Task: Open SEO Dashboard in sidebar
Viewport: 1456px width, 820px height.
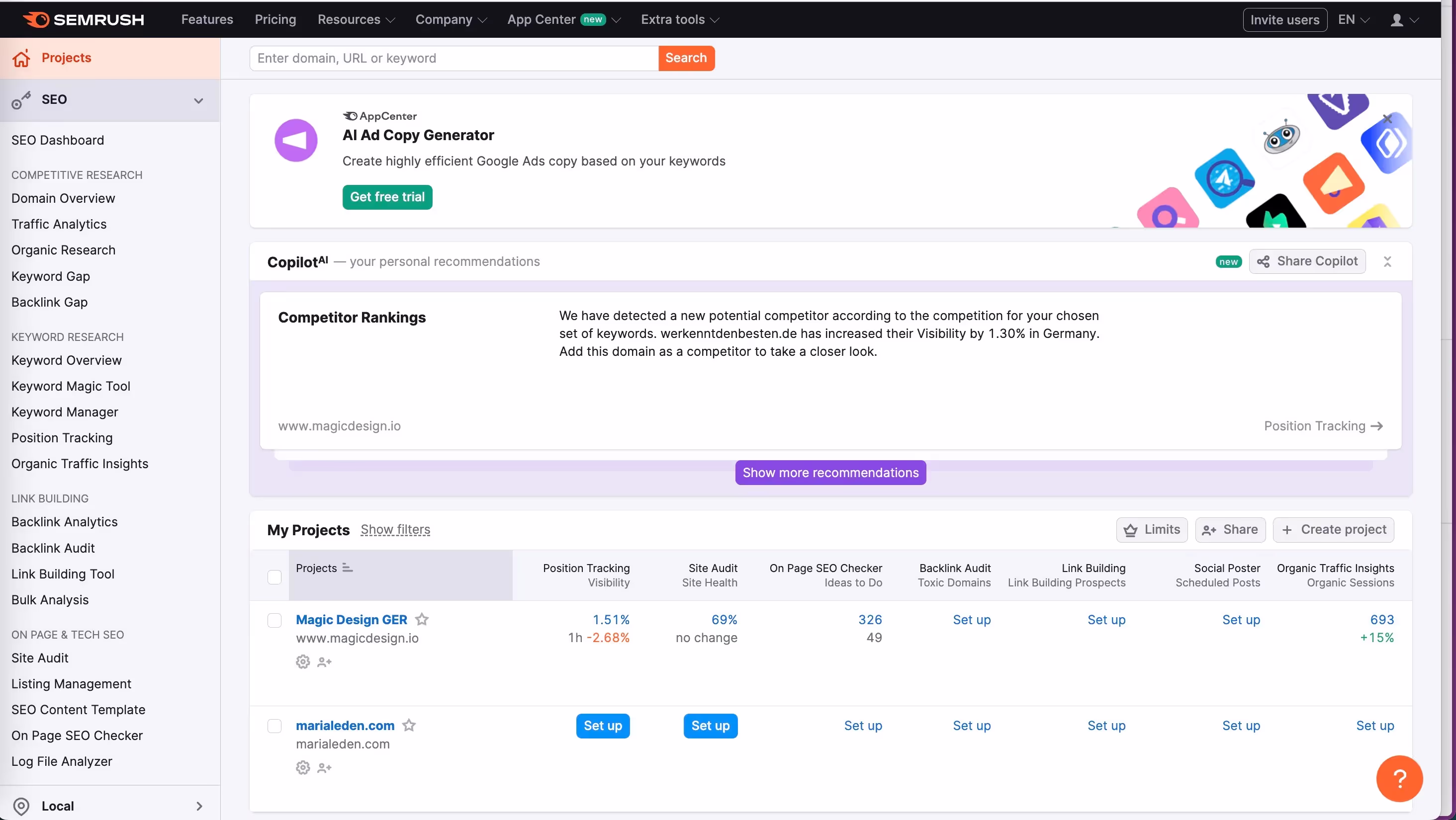Action: (58, 140)
